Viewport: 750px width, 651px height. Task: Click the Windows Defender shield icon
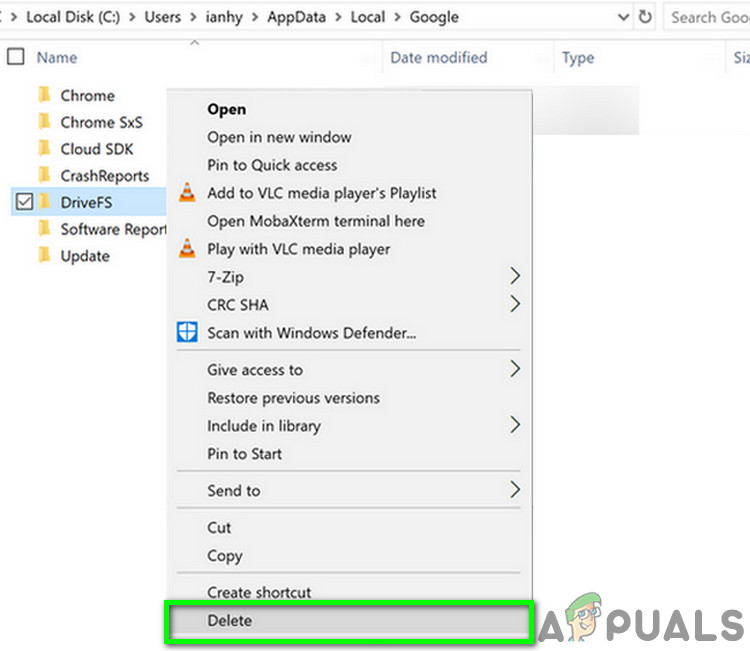coord(187,332)
